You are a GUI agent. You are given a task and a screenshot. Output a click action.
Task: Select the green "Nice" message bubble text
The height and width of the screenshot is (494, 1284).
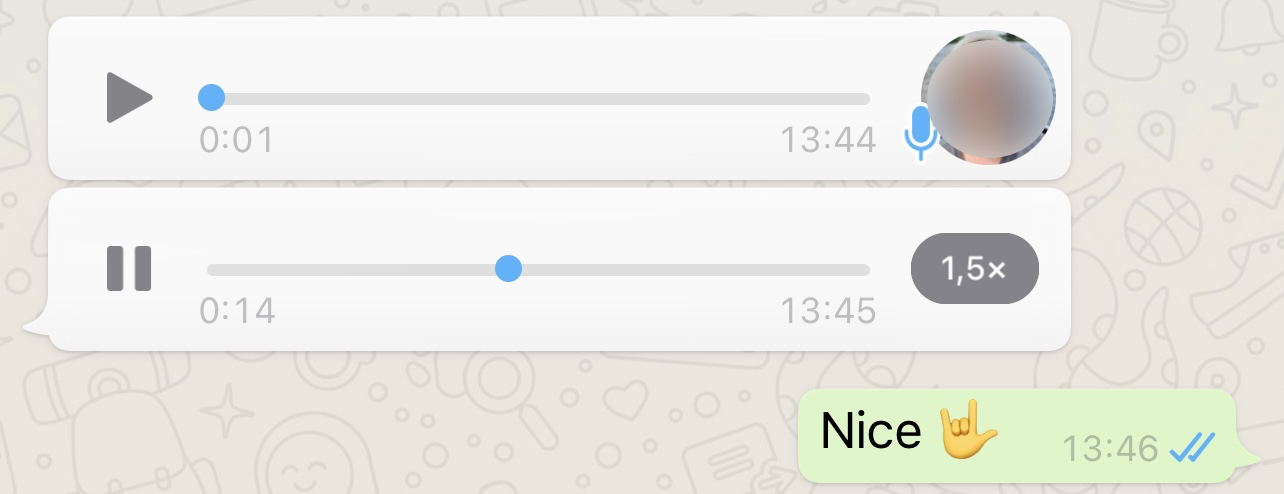870,431
